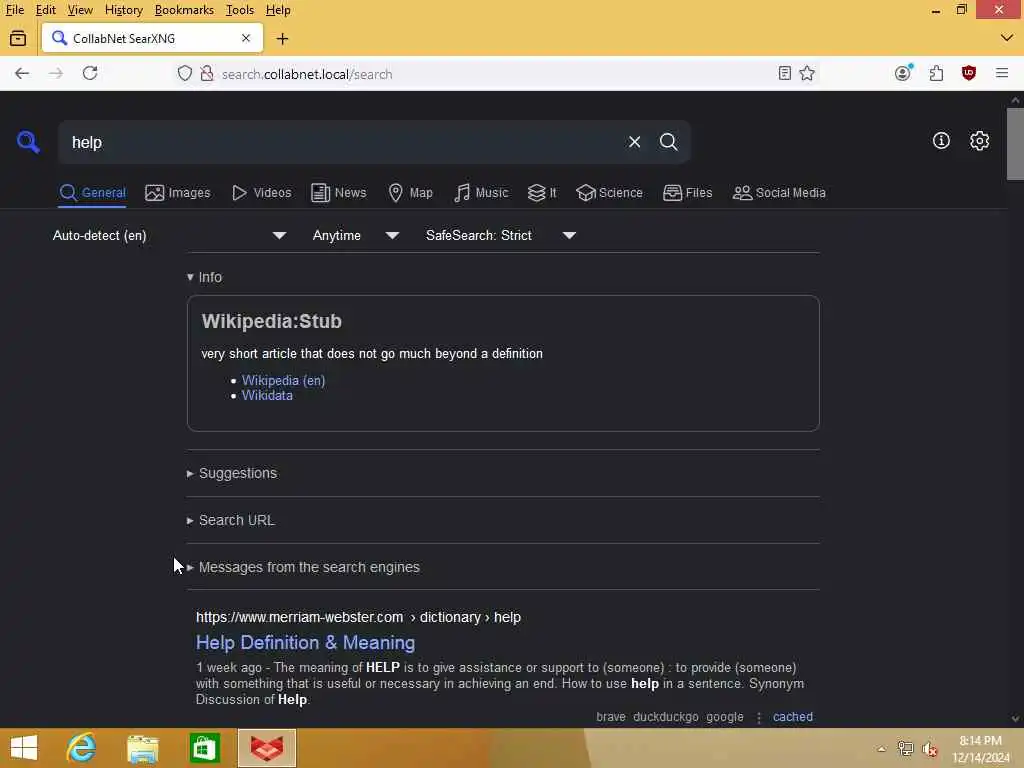The image size is (1024, 768).
Task: Select the General category tab
Action: [x=92, y=193]
